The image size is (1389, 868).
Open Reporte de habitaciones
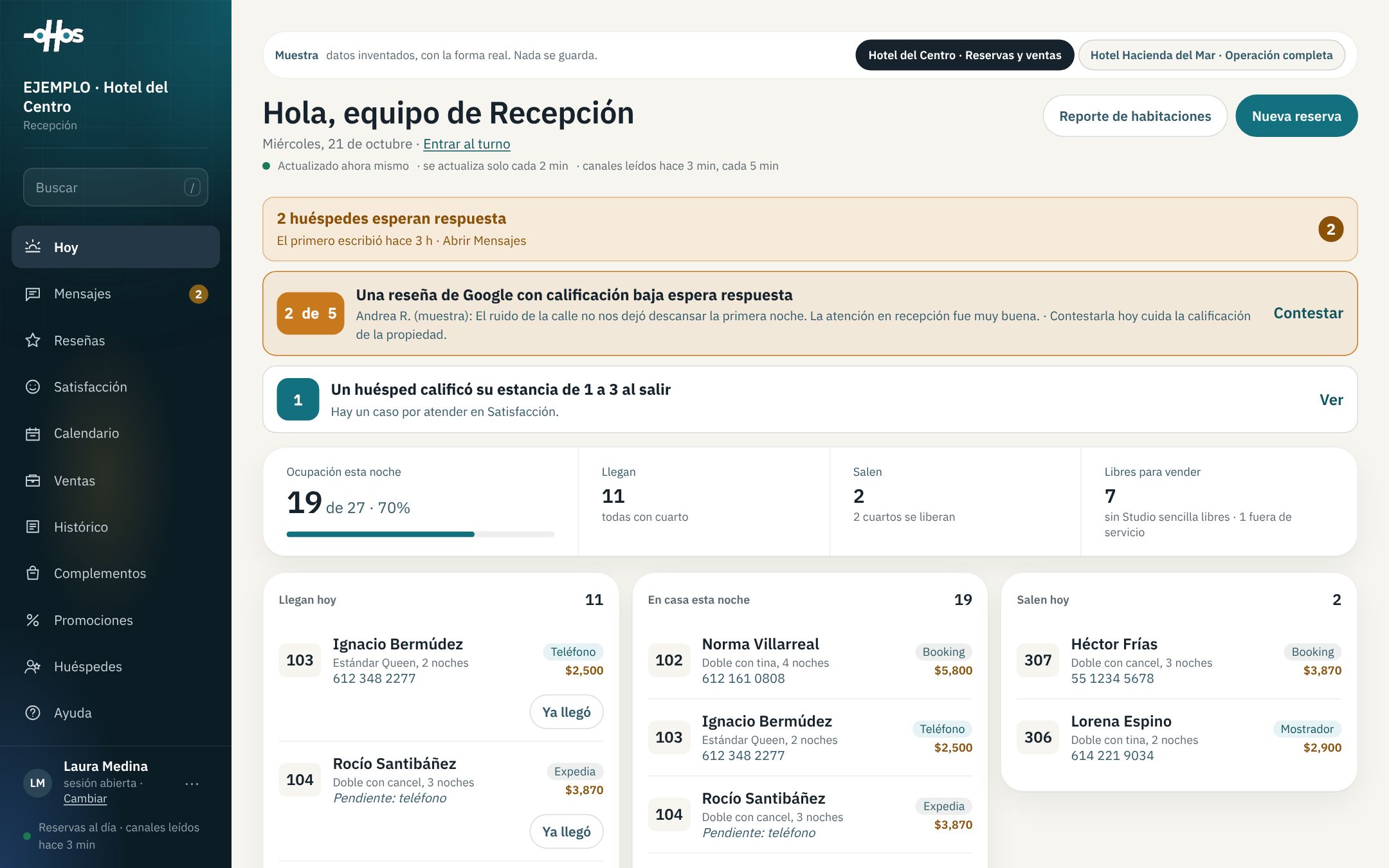[x=1135, y=116]
